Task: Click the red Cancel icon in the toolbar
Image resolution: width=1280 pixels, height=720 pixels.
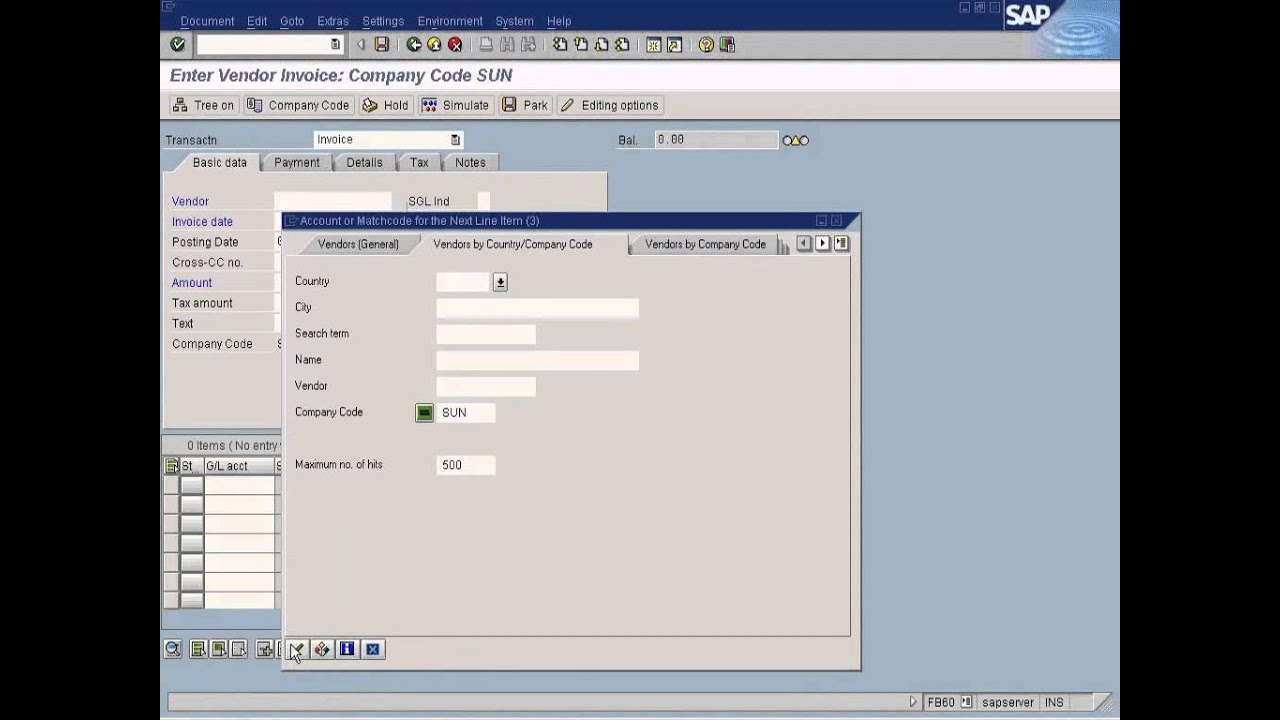Action: click(x=455, y=45)
